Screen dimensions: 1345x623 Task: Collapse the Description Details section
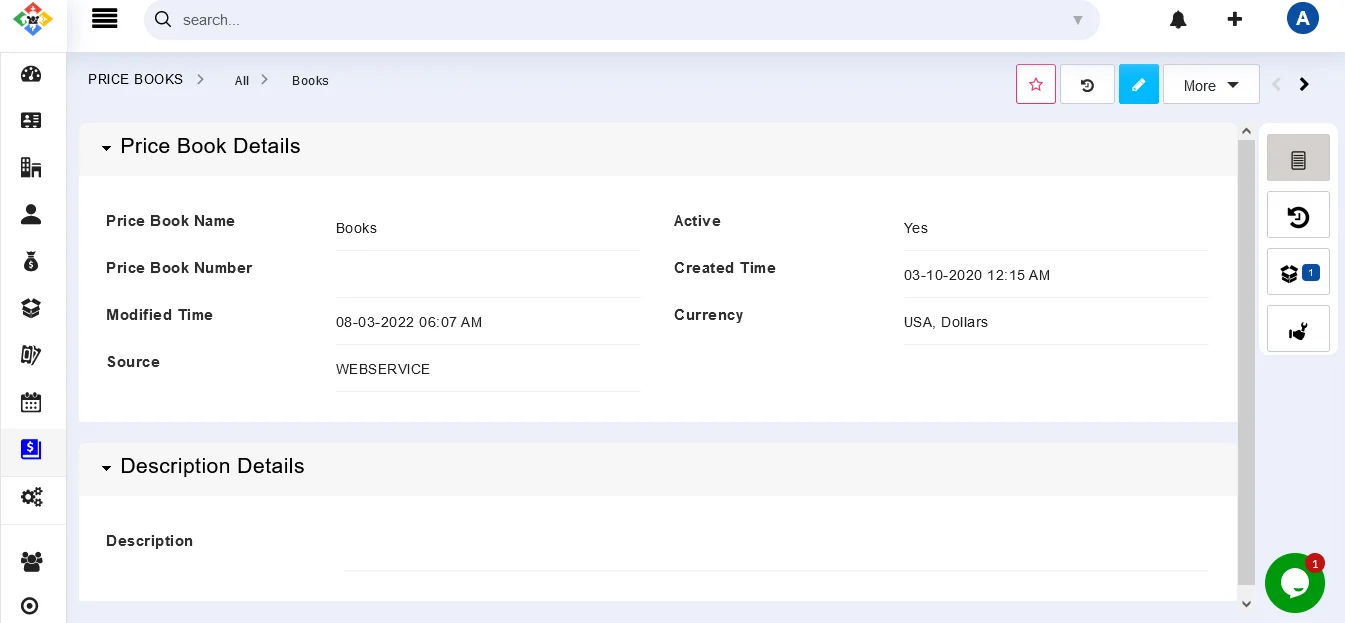(x=107, y=468)
